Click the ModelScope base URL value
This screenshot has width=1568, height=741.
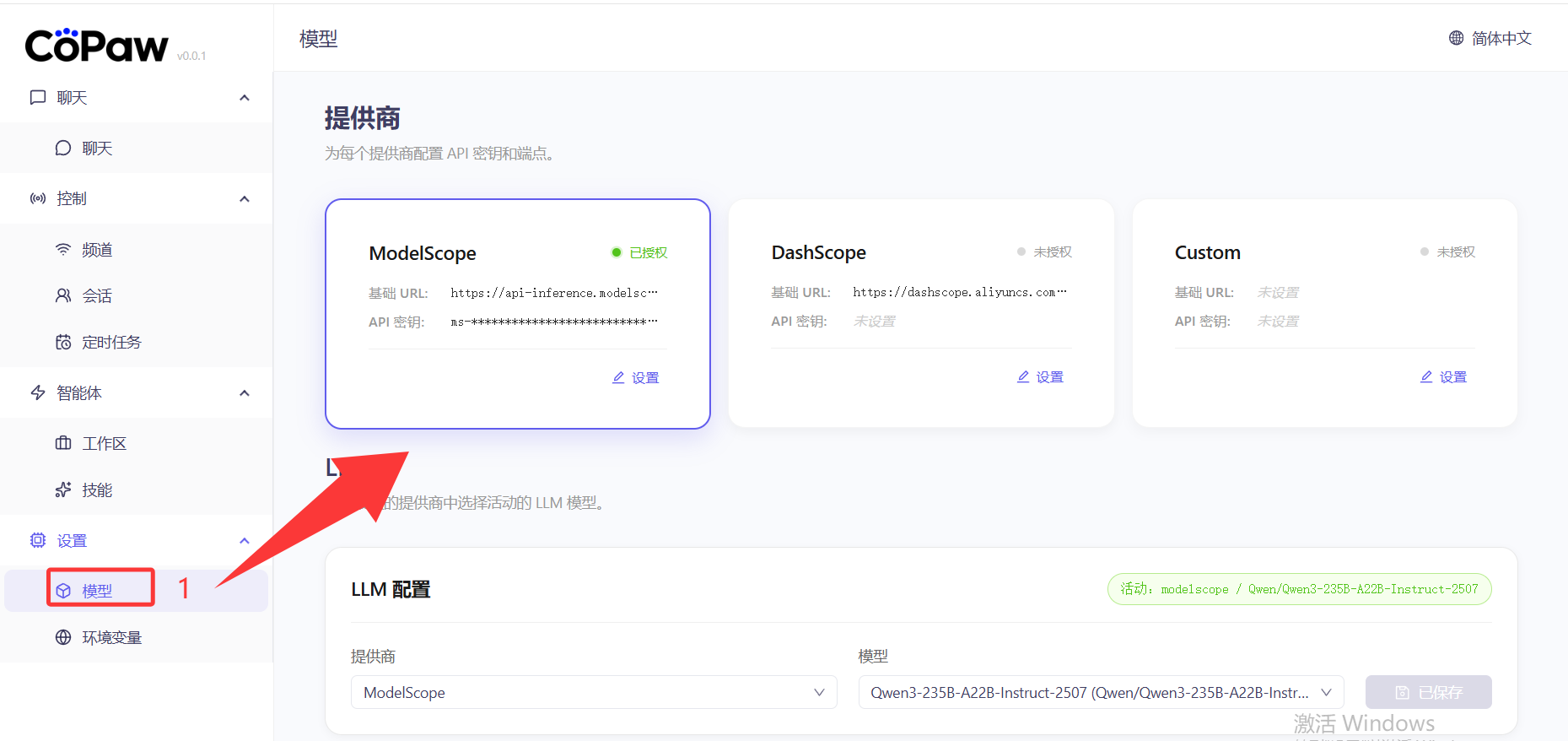(x=554, y=293)
